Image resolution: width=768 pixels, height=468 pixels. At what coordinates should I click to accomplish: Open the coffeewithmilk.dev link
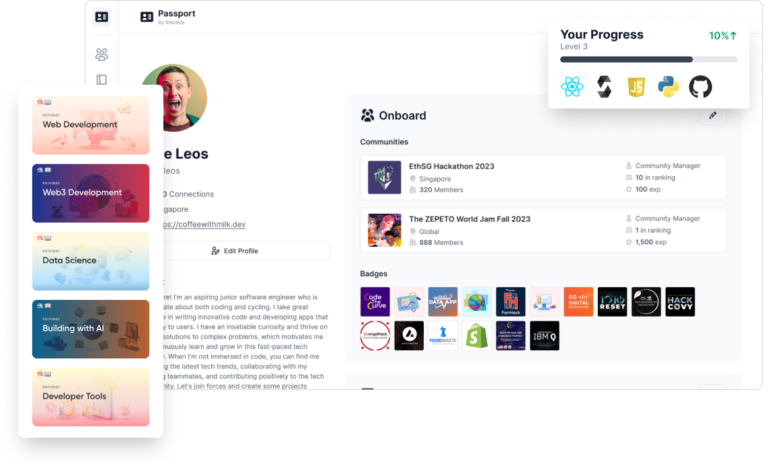coord(204,224)
